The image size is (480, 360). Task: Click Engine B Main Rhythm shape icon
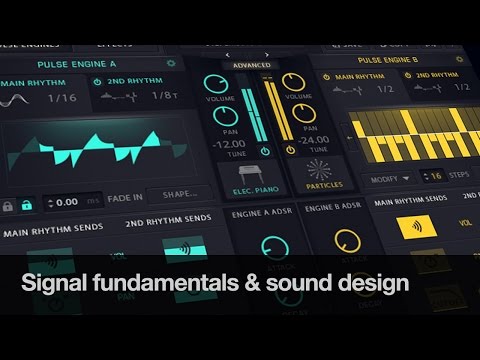click(348, 90)
